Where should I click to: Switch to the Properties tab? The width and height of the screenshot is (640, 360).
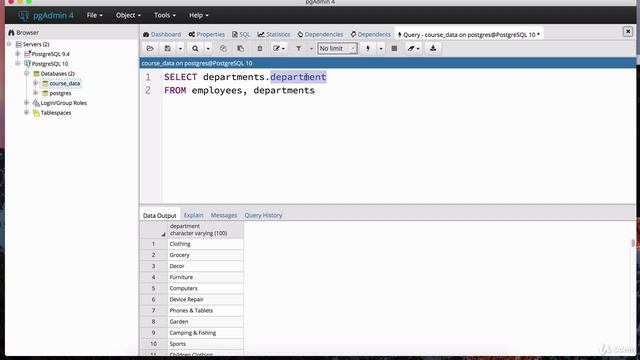pos(207,35)
